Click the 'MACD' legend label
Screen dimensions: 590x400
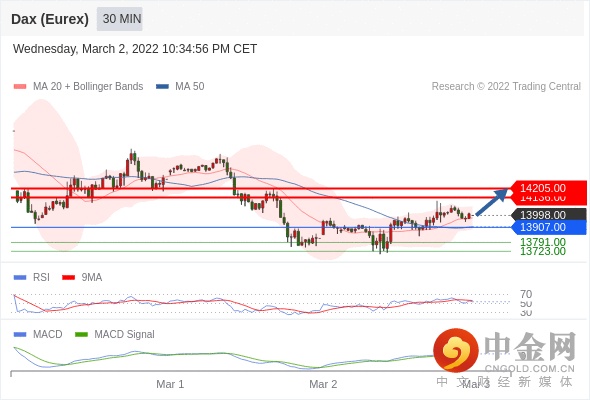48,335
